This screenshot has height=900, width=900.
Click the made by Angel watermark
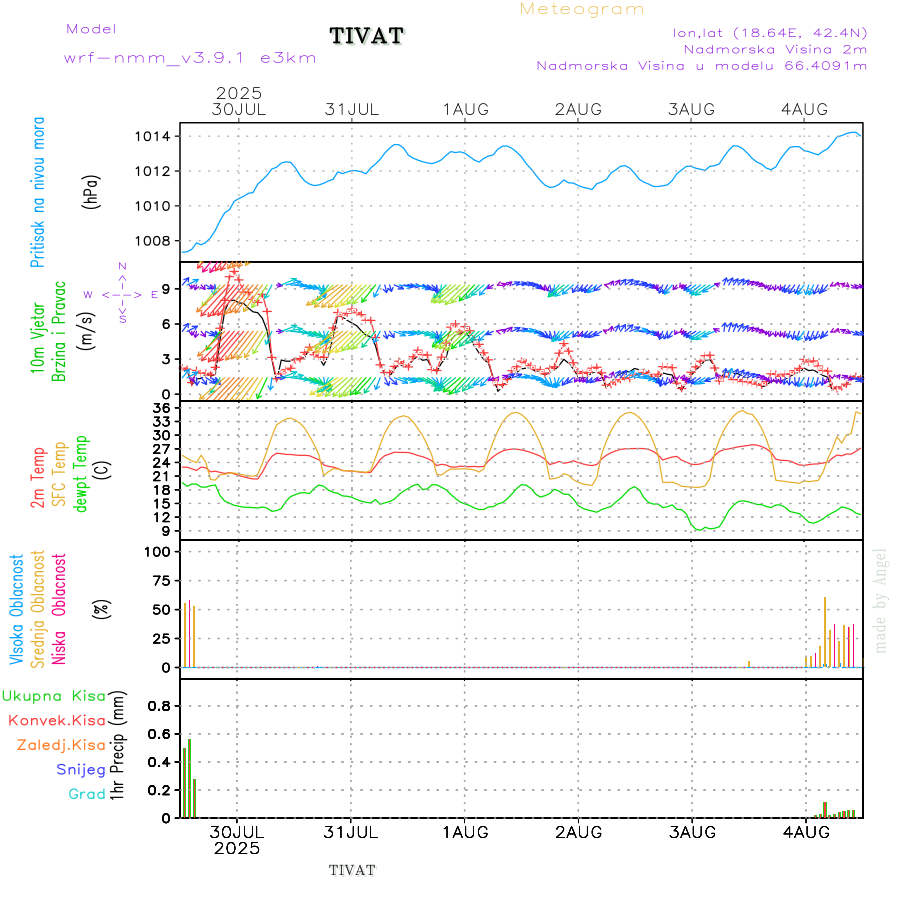881,600
